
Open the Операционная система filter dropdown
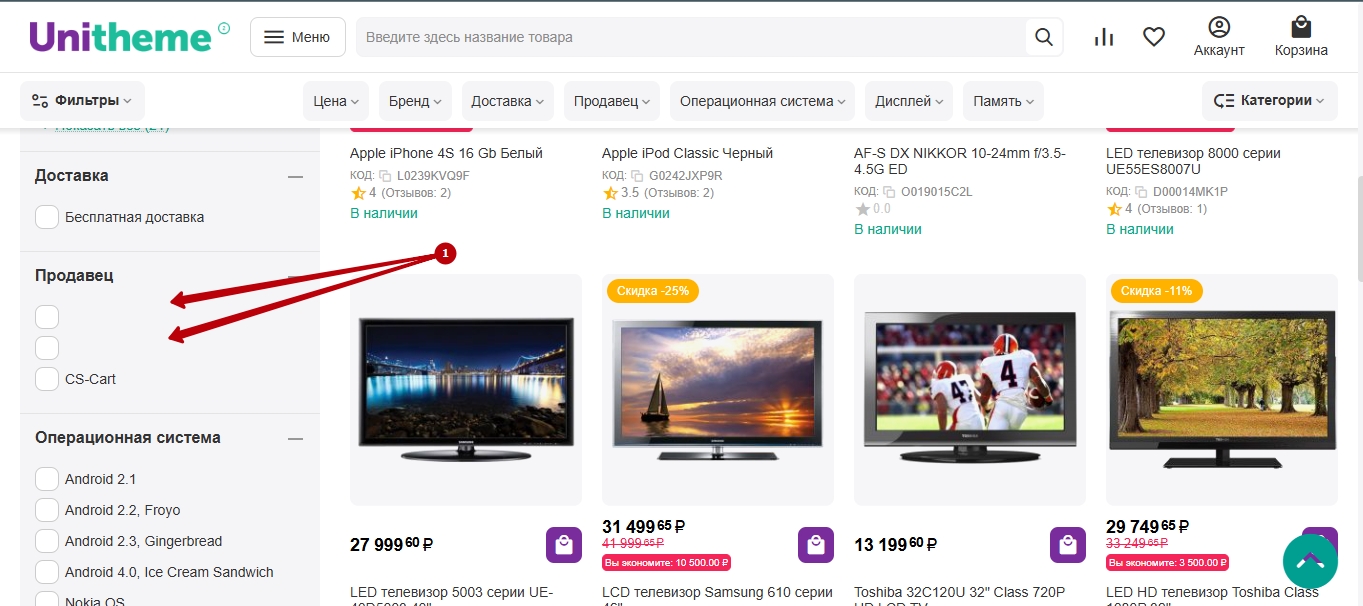(762, 101)
